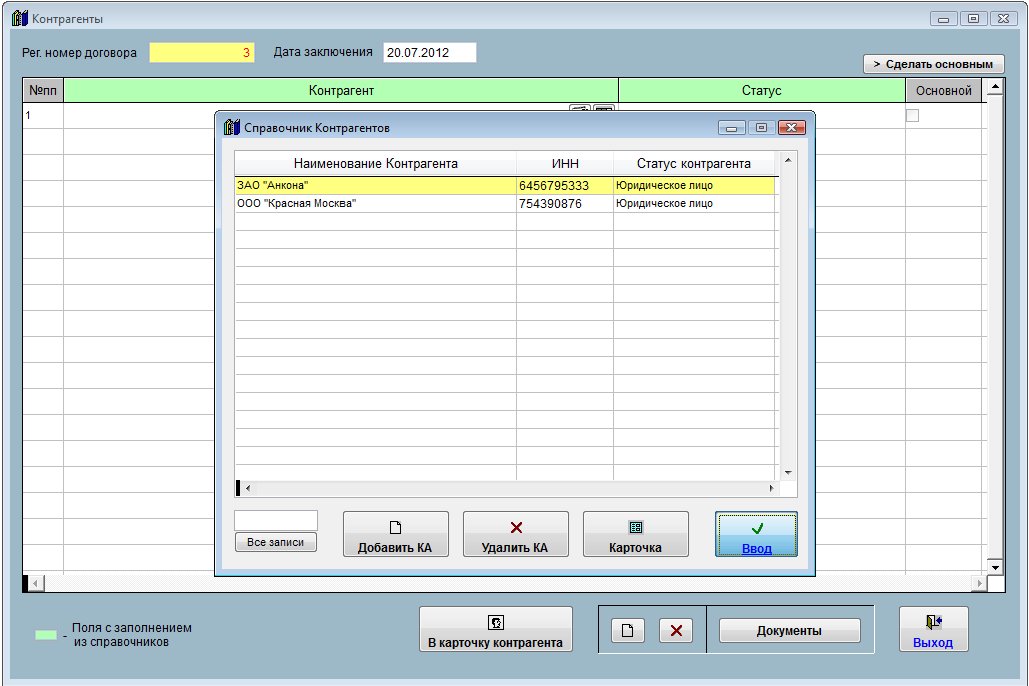
Task: Click the Контрагенты window title icon
Action: coord(20,18)
